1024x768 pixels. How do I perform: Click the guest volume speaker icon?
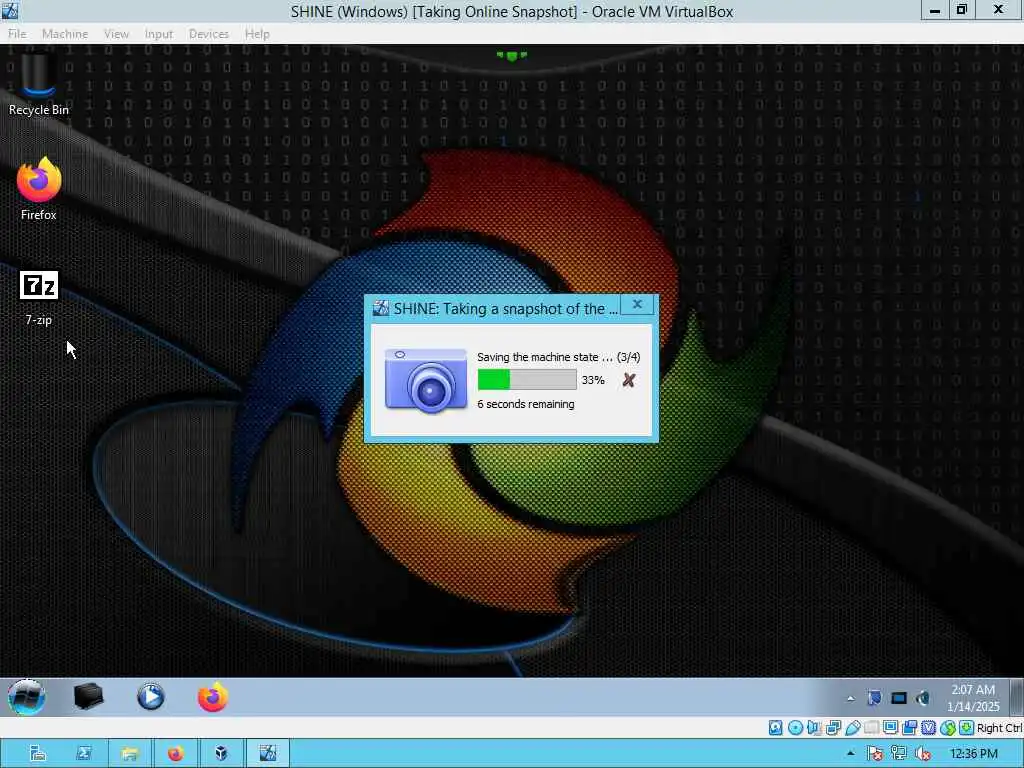click(922, 698)
